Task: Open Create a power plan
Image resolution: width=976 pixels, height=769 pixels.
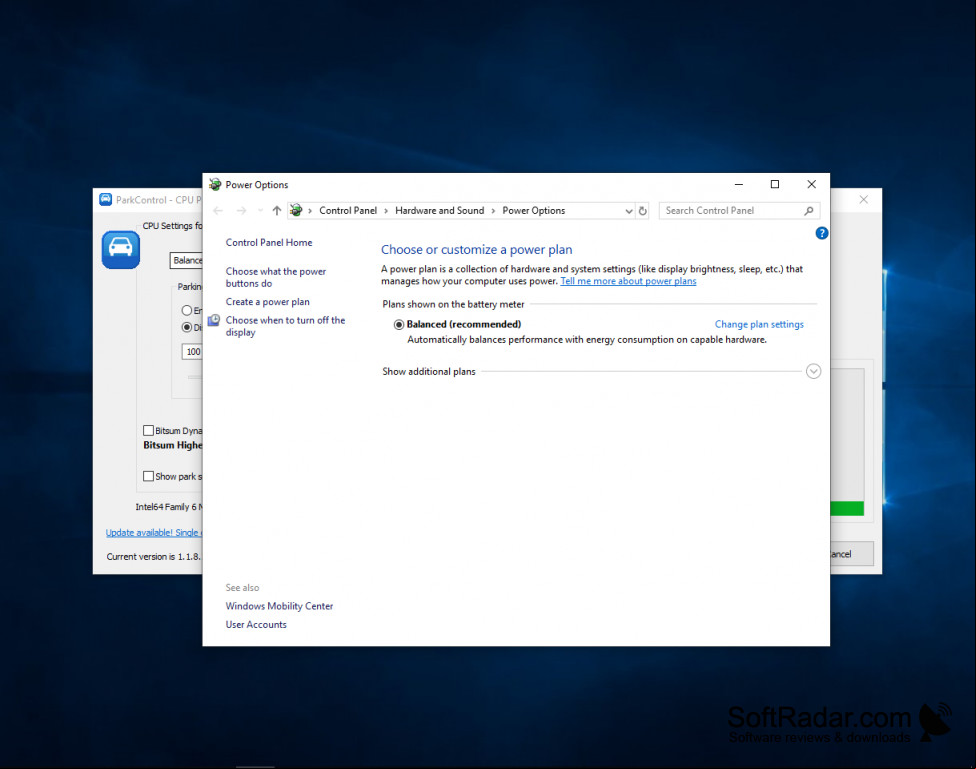Action: 268,301
